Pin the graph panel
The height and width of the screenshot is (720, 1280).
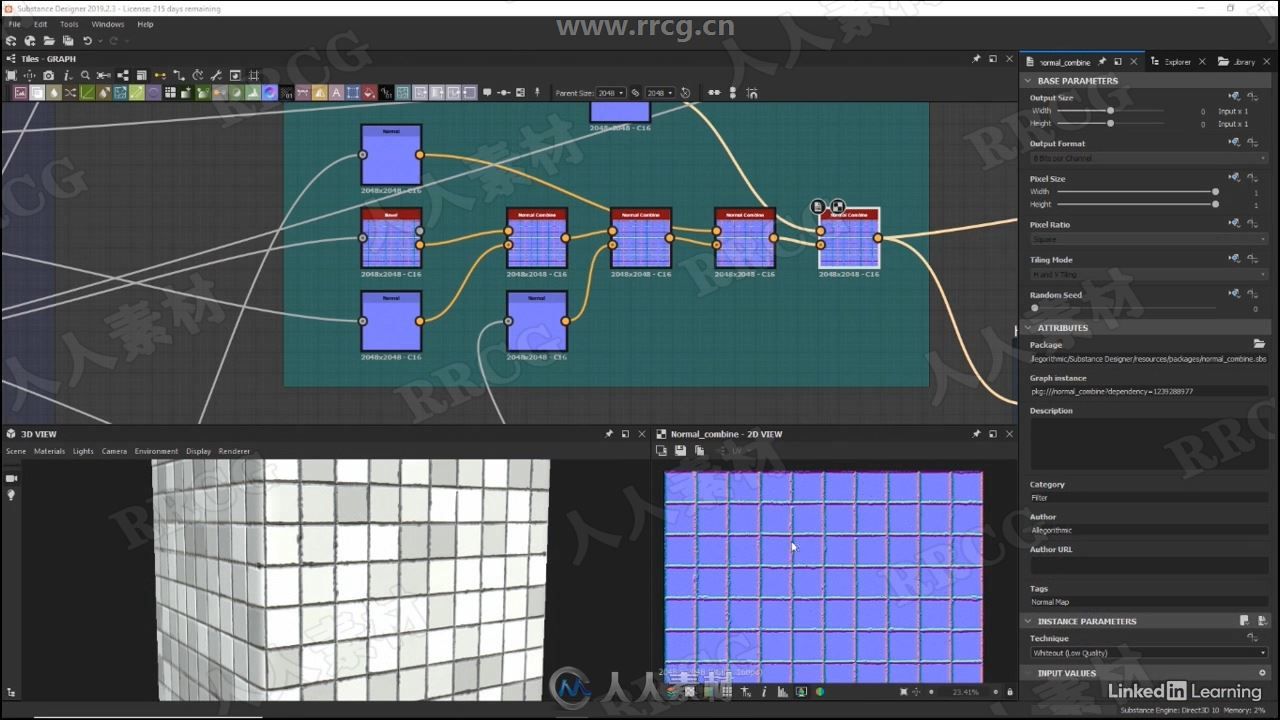[976, 59]
